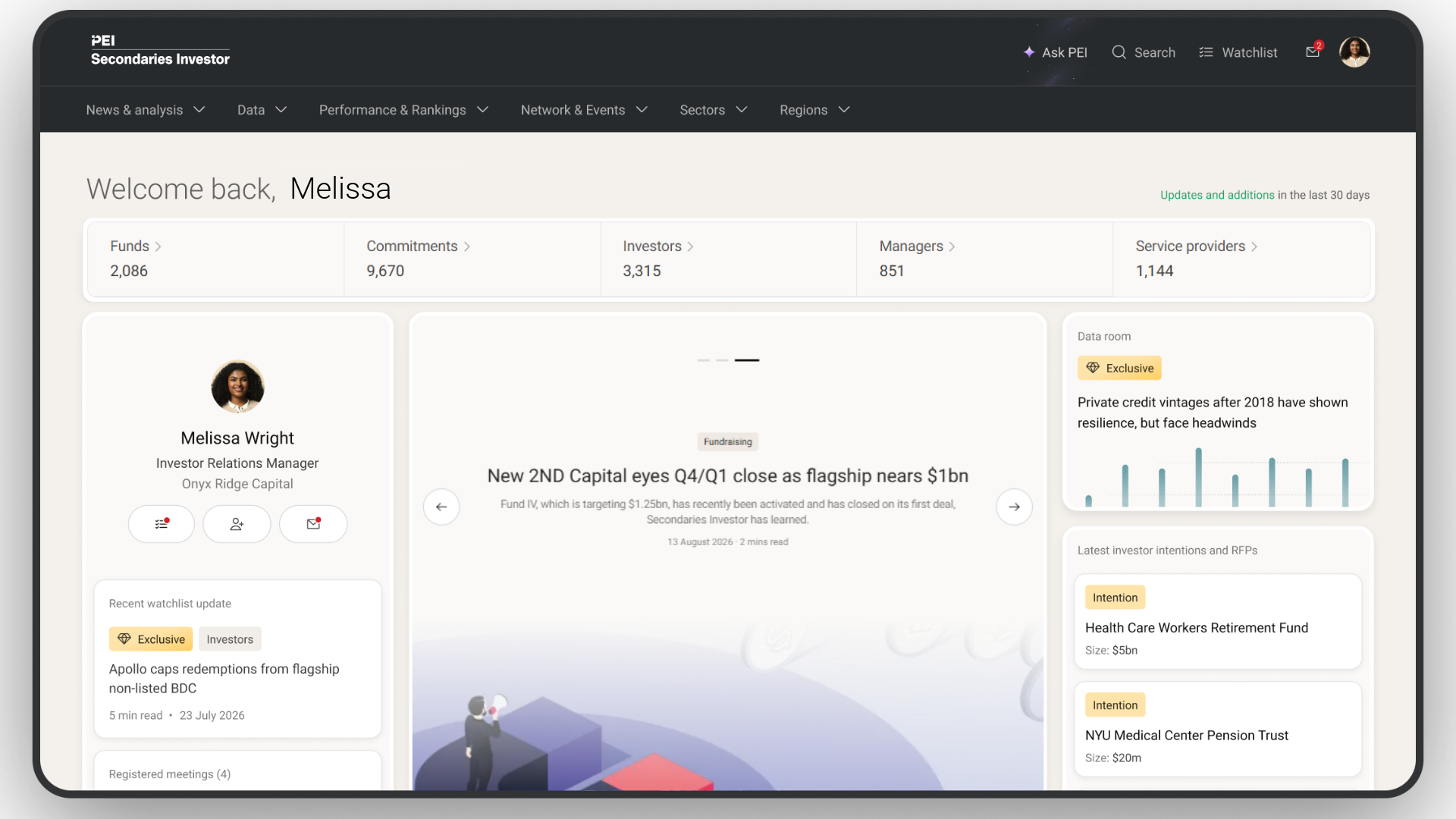Click the messages envelope button under profile
The height and width of the screenshot is (819, 1456).
[x=313, y=524]
